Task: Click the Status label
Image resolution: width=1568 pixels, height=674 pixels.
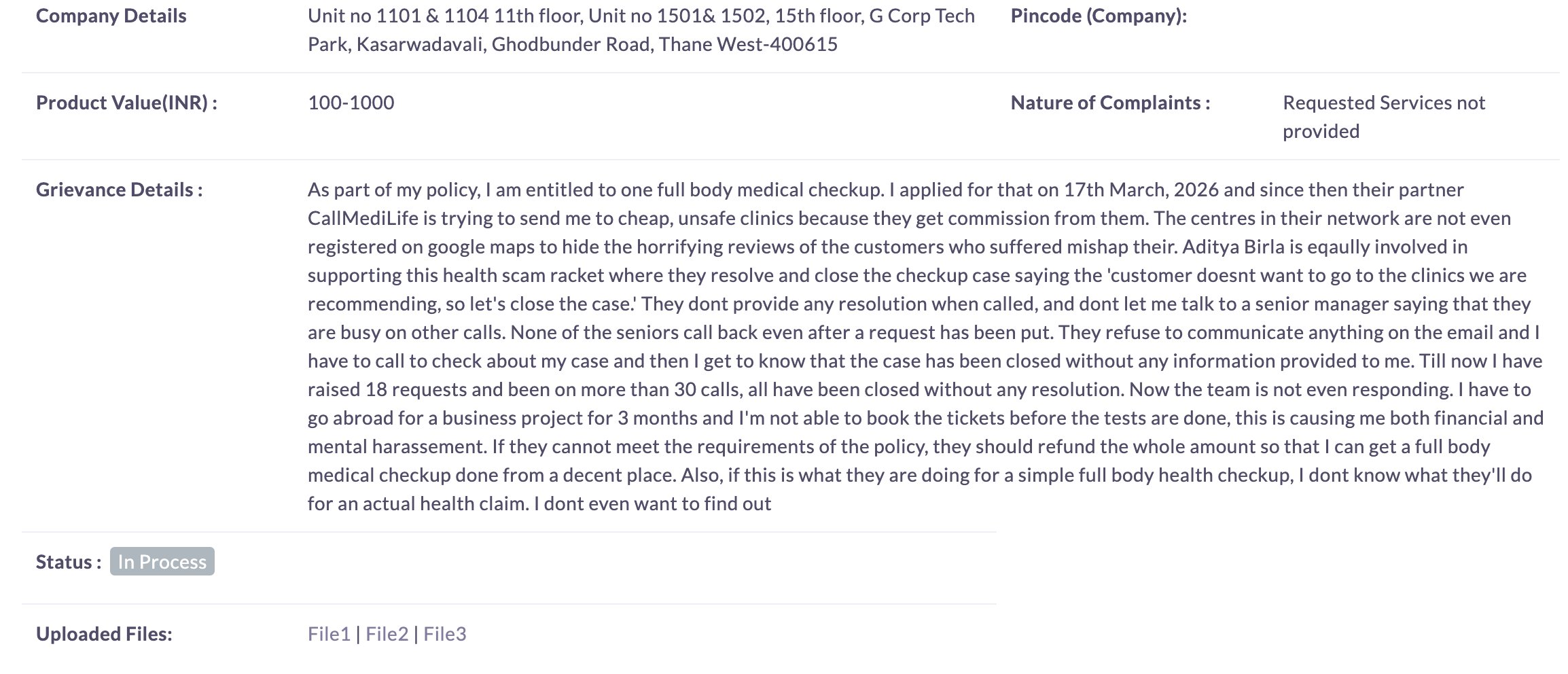Action: [68, 562]
